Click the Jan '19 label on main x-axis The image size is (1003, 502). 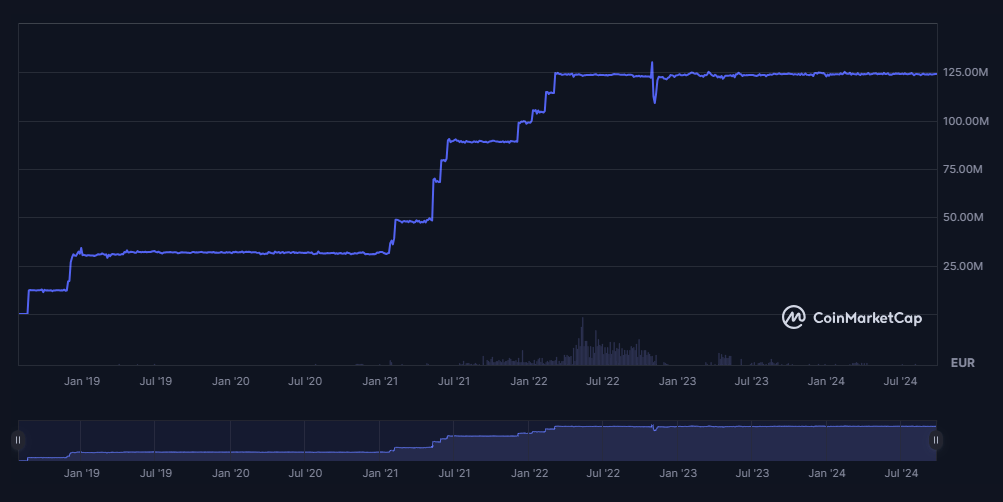pos(81,381)
